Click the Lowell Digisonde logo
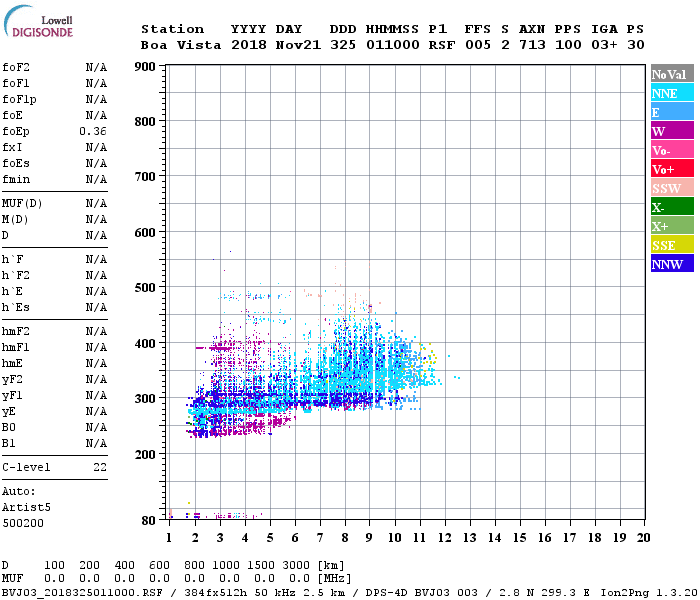This screenshot has height=600, width=700. click(x=39, y=22)
